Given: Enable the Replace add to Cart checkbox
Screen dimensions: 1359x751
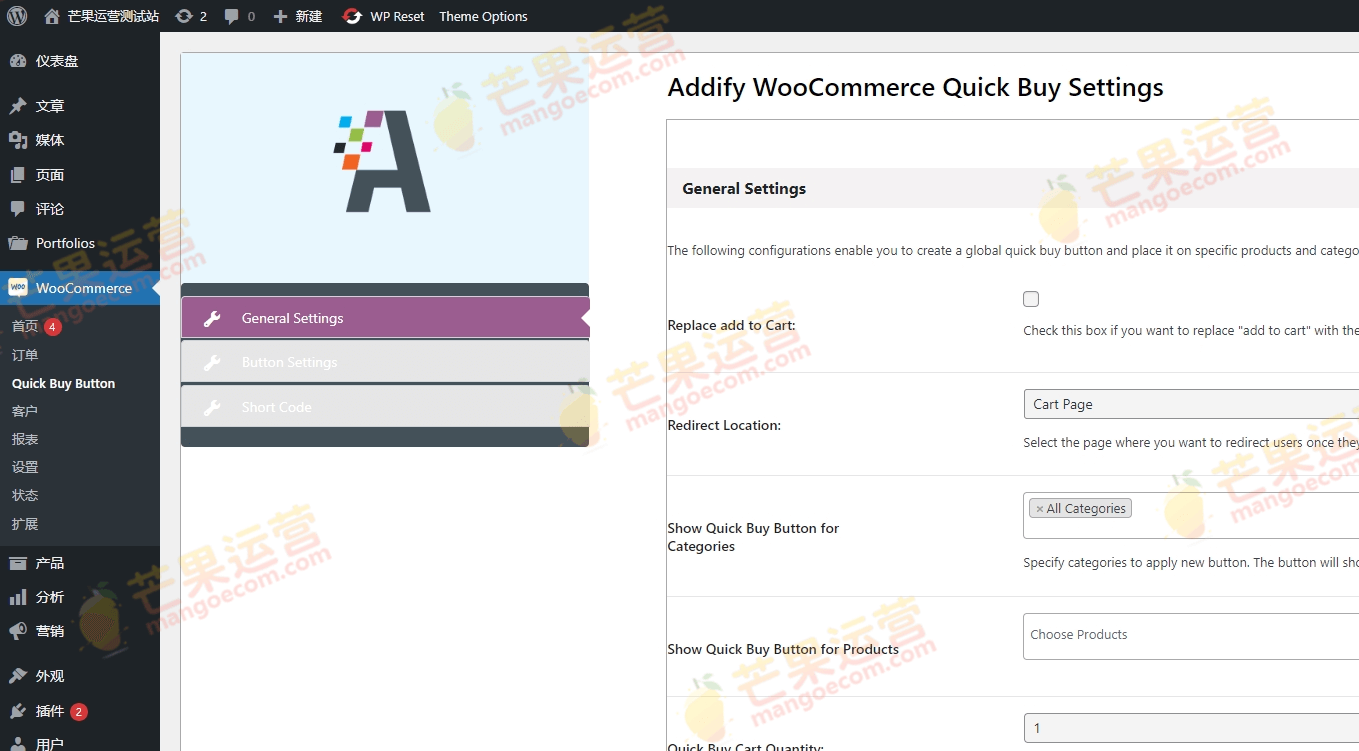Looking at the screenshot, I should coord(1031,298).
